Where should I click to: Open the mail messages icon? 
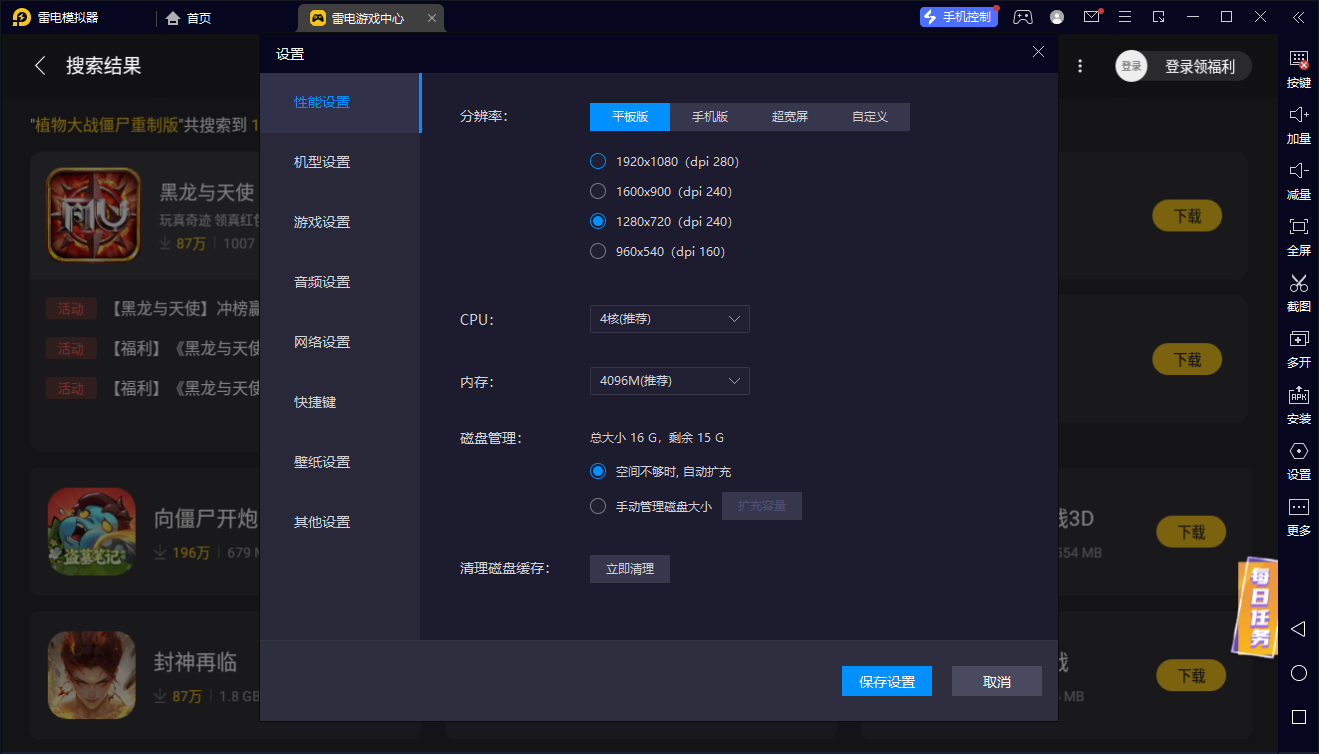1092,17
